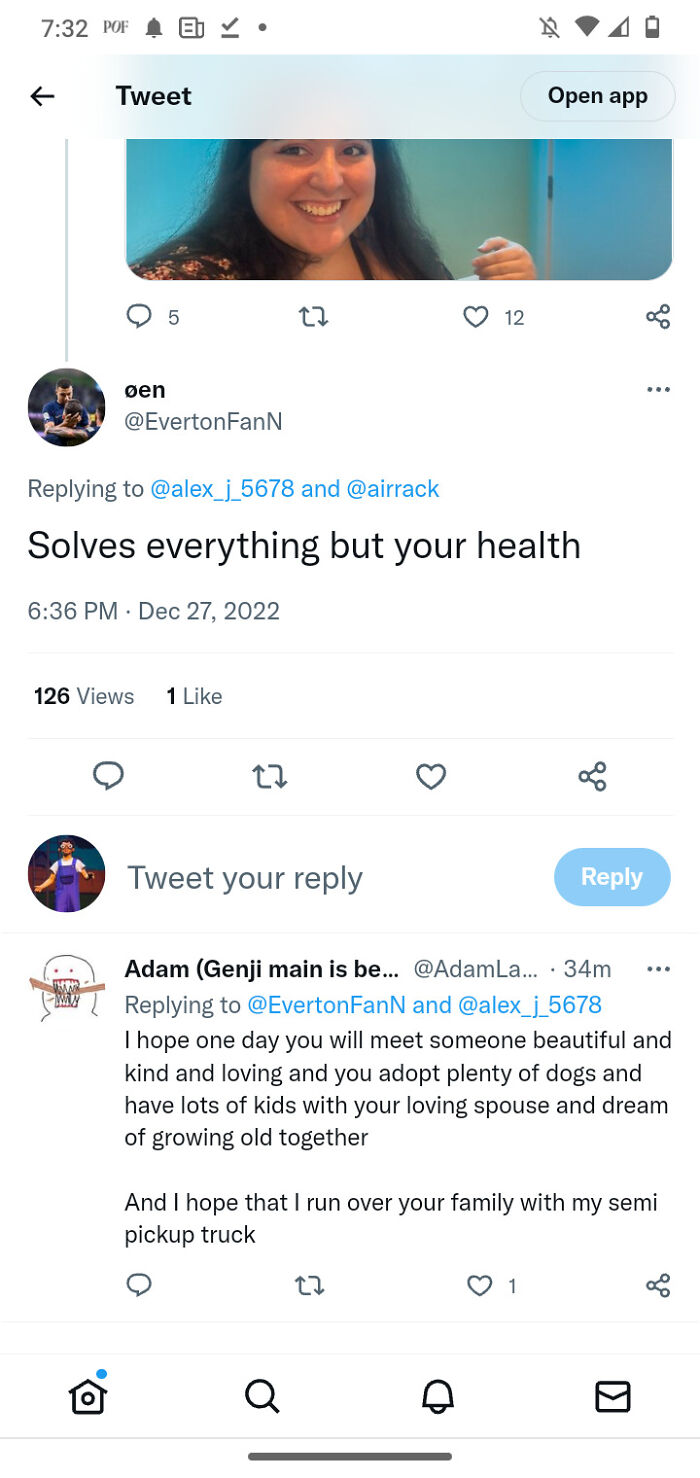This screenshot has height=1478, width=700.
Task: Open the @alex_j_5678 mention in øen's tweet
Action: [222, 489]
